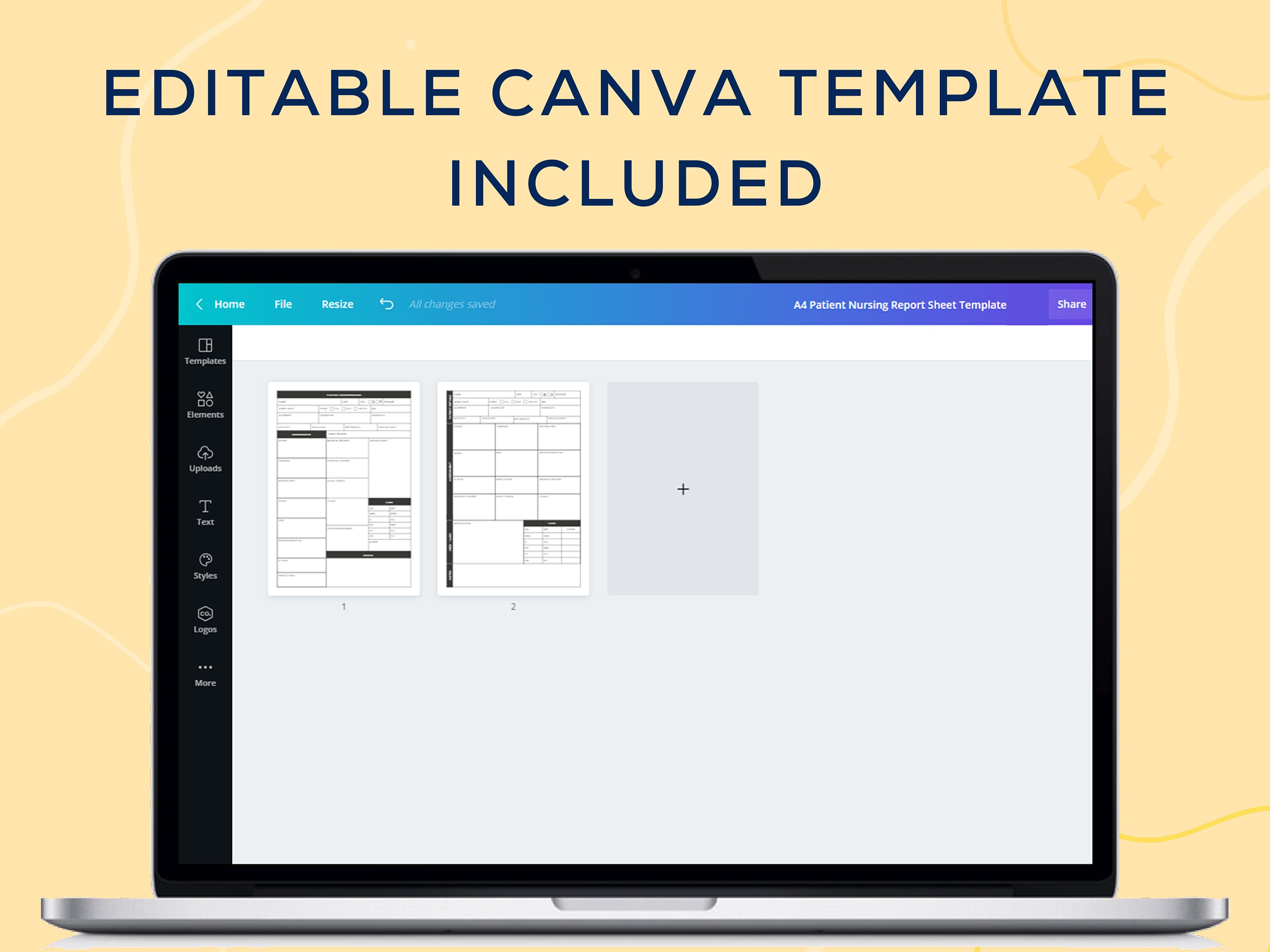The width and height of the screenshot is (1270, 952).
Task: Click the Resize menu option
Action: (338, 304)
